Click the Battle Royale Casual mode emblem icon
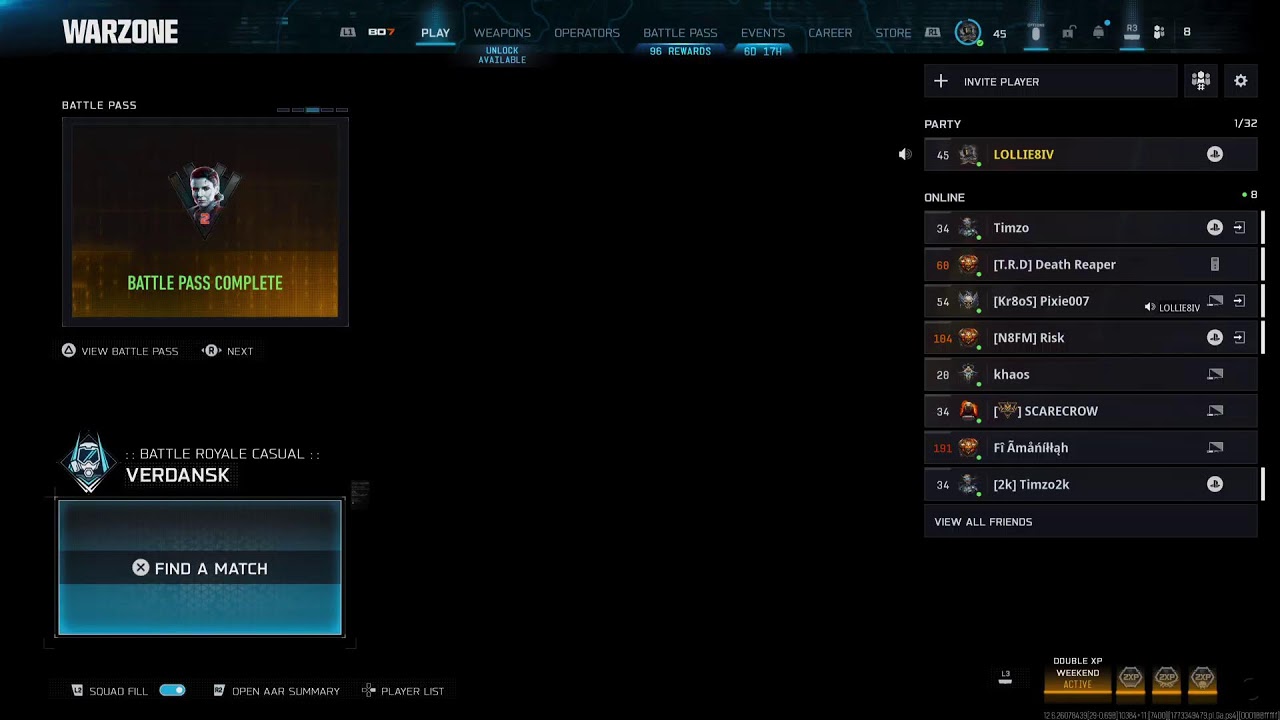The image size is (1280, 720). click(x=89, y=463)
